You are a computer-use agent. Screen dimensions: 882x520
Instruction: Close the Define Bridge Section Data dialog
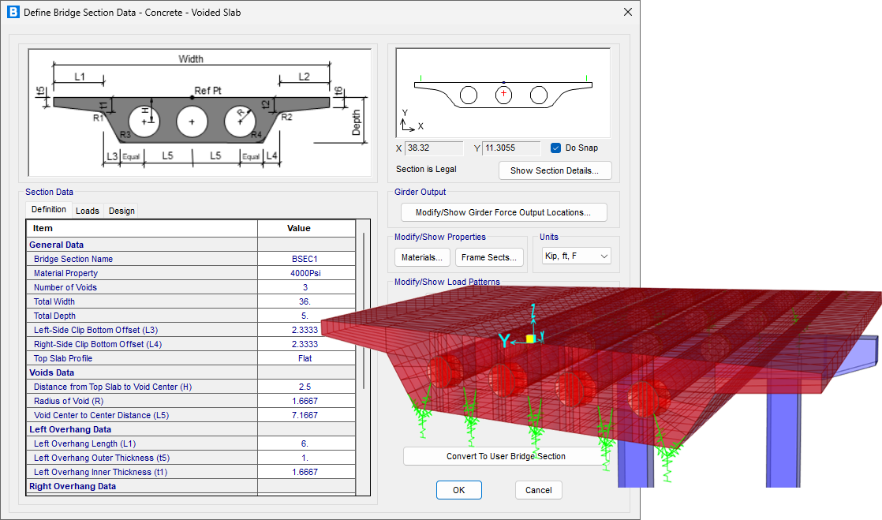point(627,12)
